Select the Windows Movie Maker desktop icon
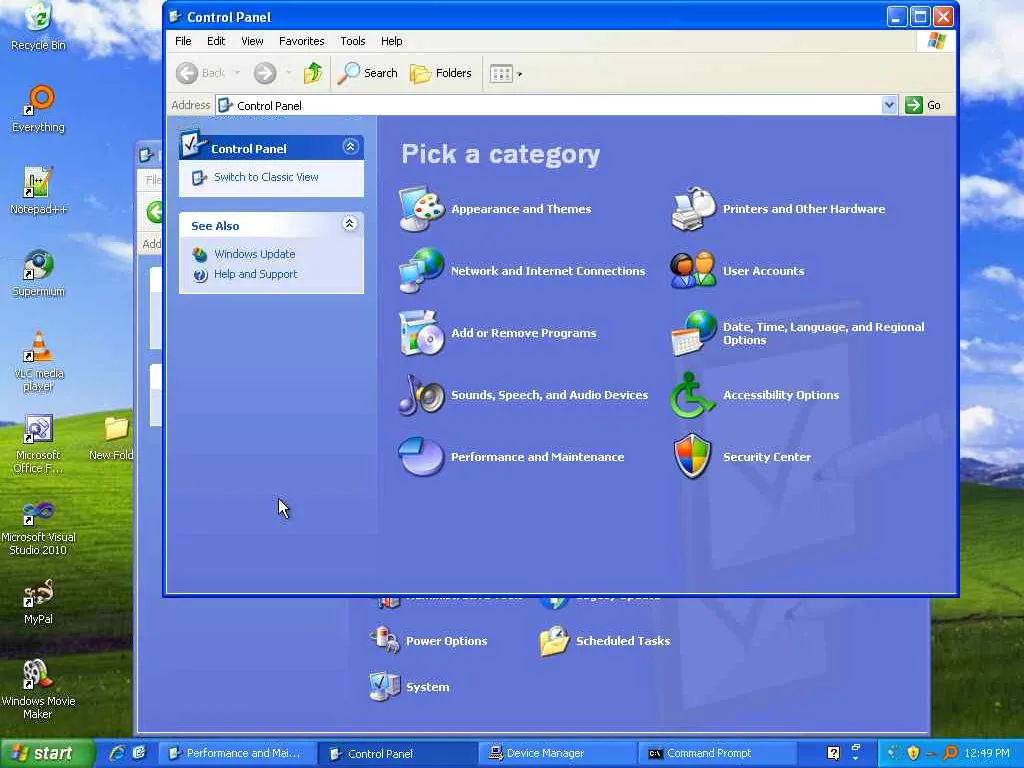1024x768 pixels. (x=39, y=689)
